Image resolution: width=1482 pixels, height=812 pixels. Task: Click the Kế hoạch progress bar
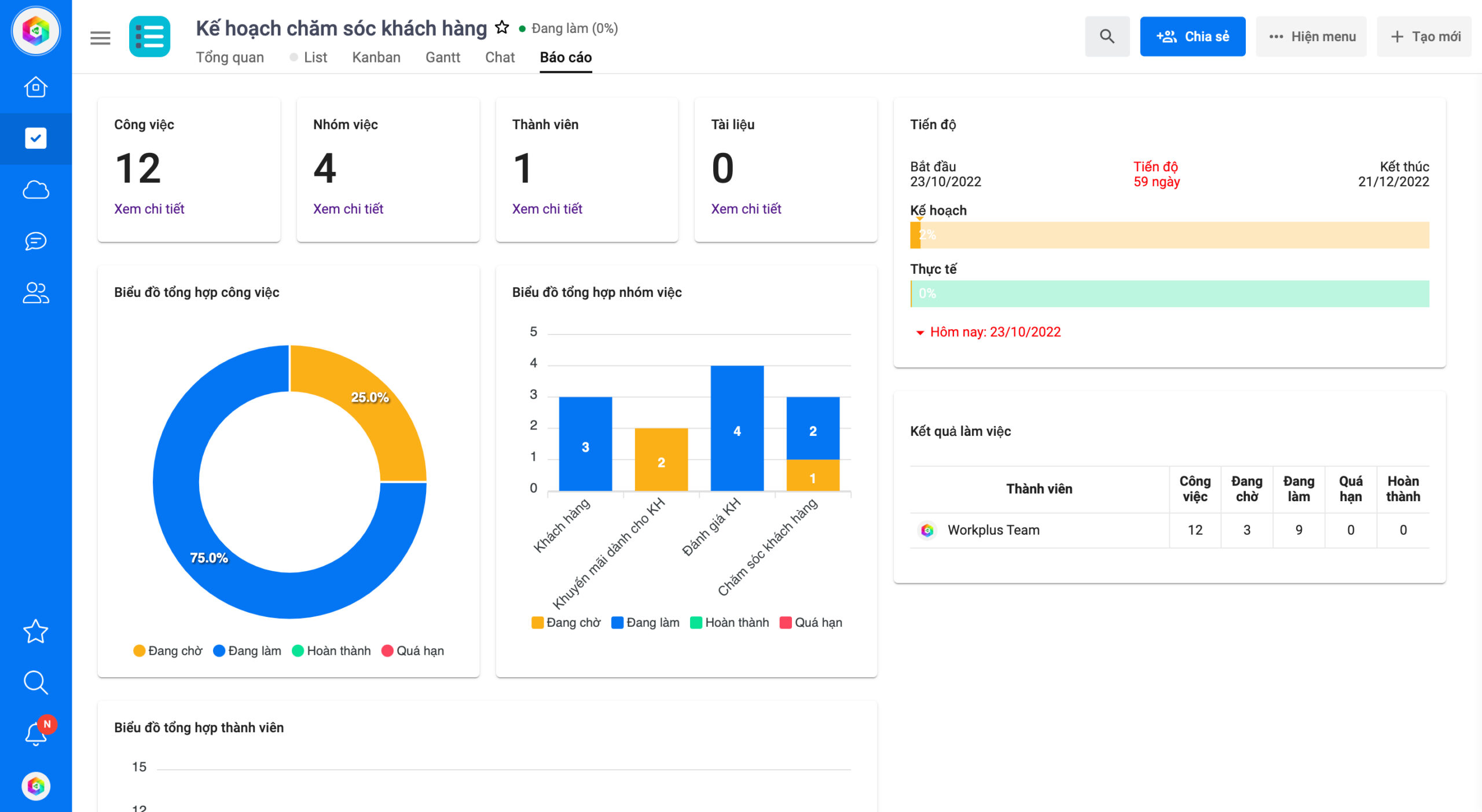[x=1169, y=235]
